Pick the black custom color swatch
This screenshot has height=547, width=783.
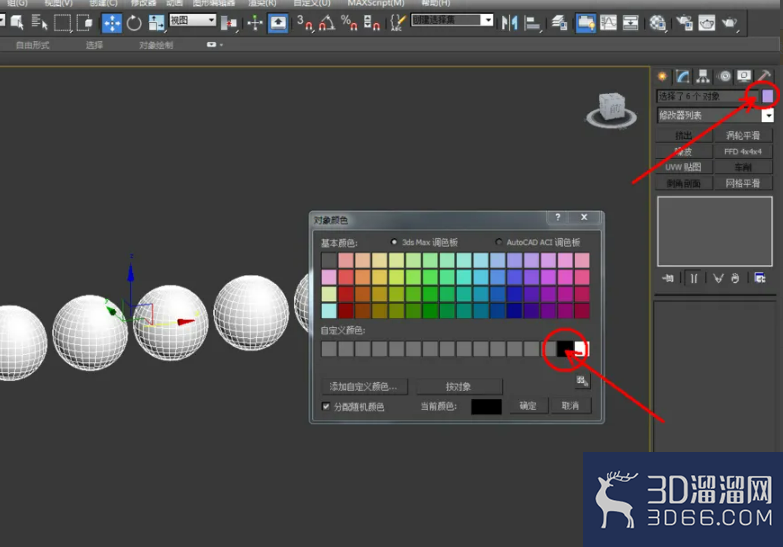[x=565, y=349]
